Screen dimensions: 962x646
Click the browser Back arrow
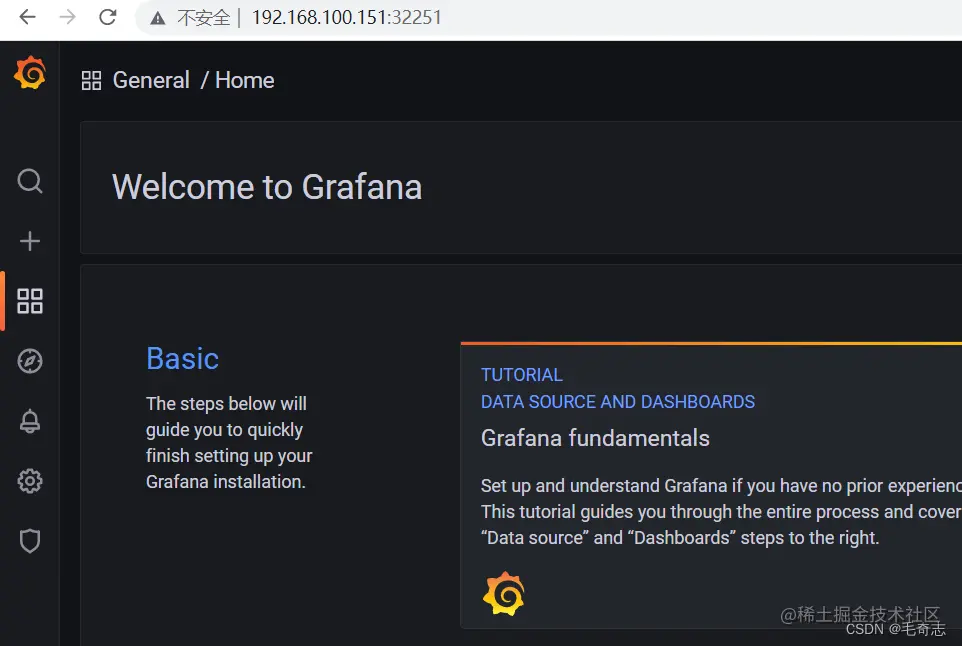tap(28, 17)
